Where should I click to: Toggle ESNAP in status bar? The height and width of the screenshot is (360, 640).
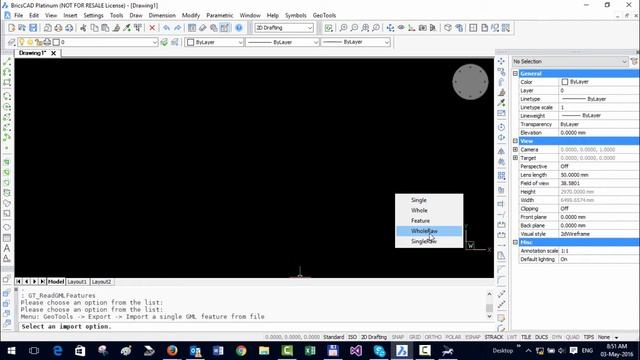point(473,337)
